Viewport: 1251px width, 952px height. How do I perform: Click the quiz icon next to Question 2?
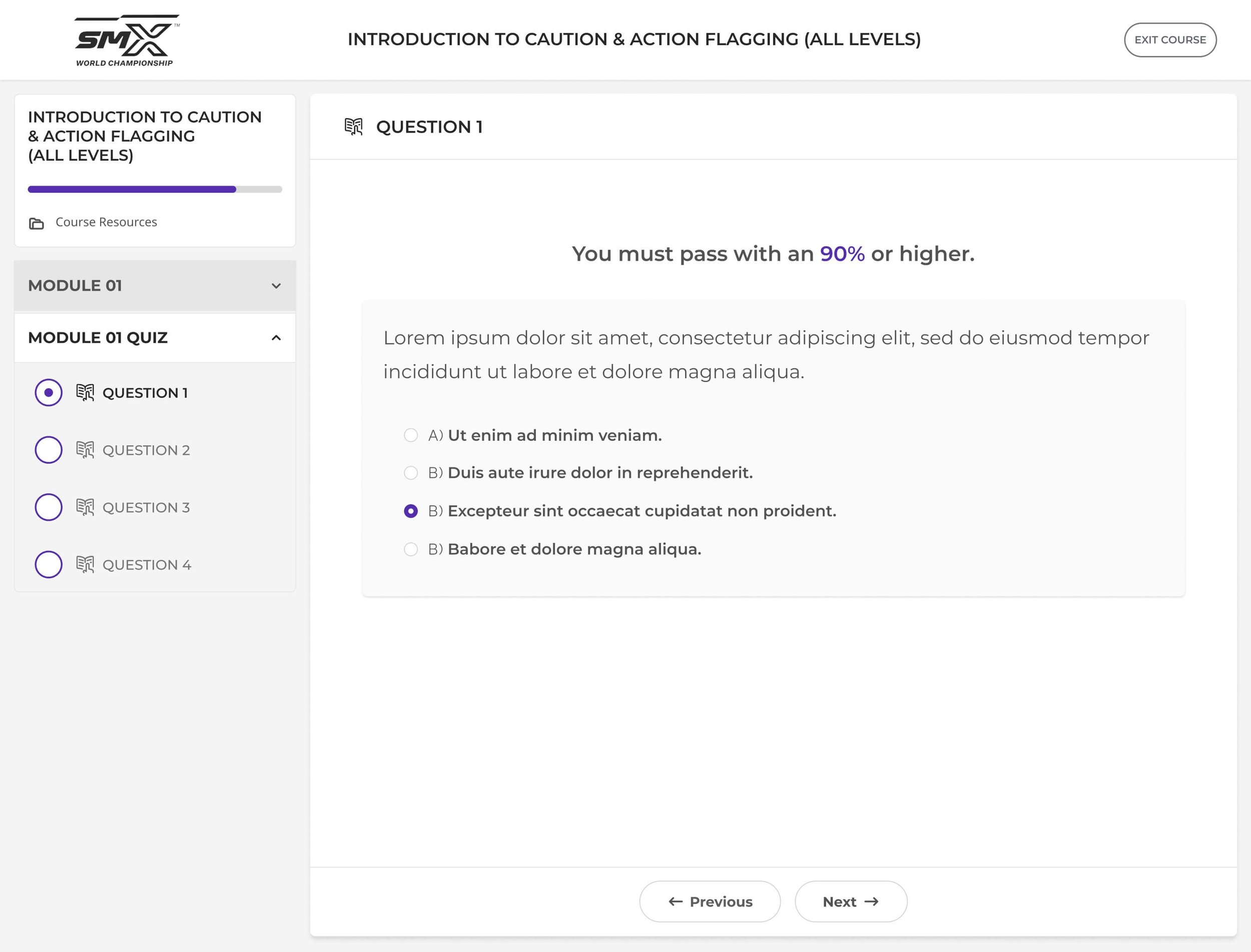(85, 450)
